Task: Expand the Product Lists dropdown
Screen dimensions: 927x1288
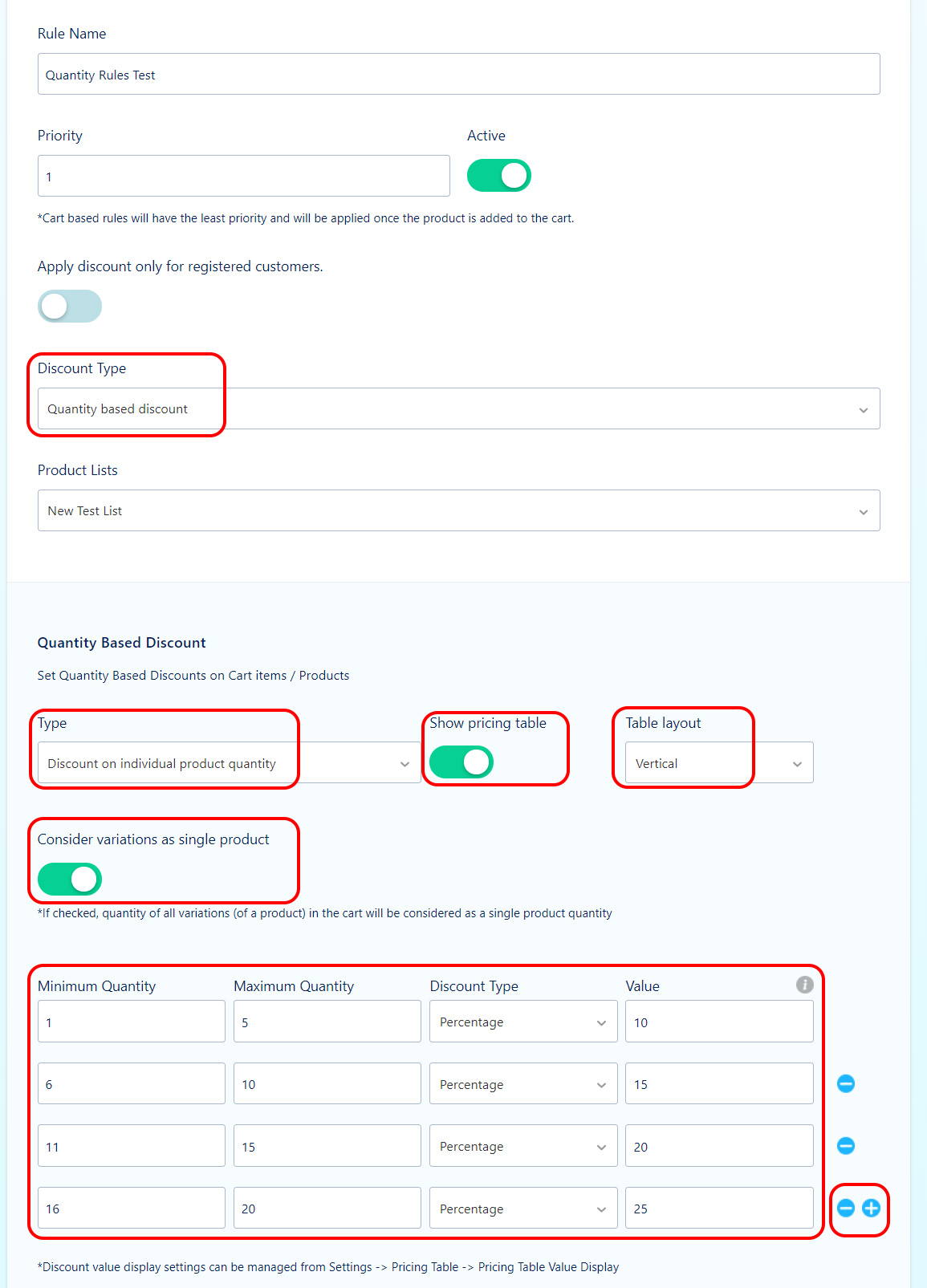Action: [459, 510]
